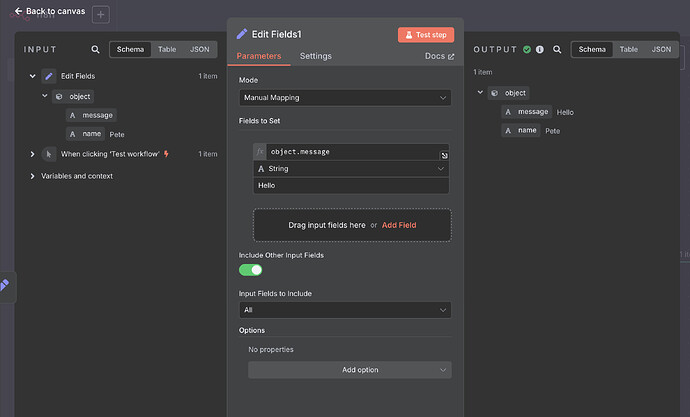Select the name field in OUTPUT panel
This screenshot has width=690, height=417.
[521, 130]
